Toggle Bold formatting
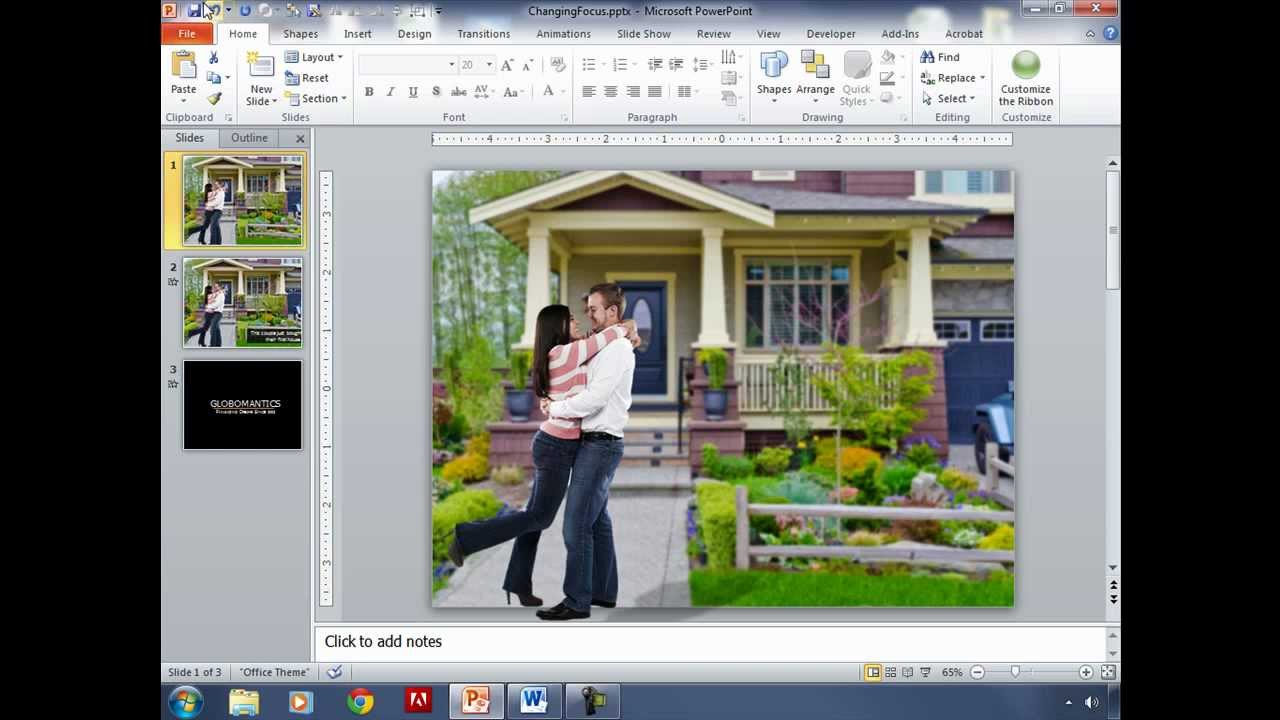 tap(369, 92)
